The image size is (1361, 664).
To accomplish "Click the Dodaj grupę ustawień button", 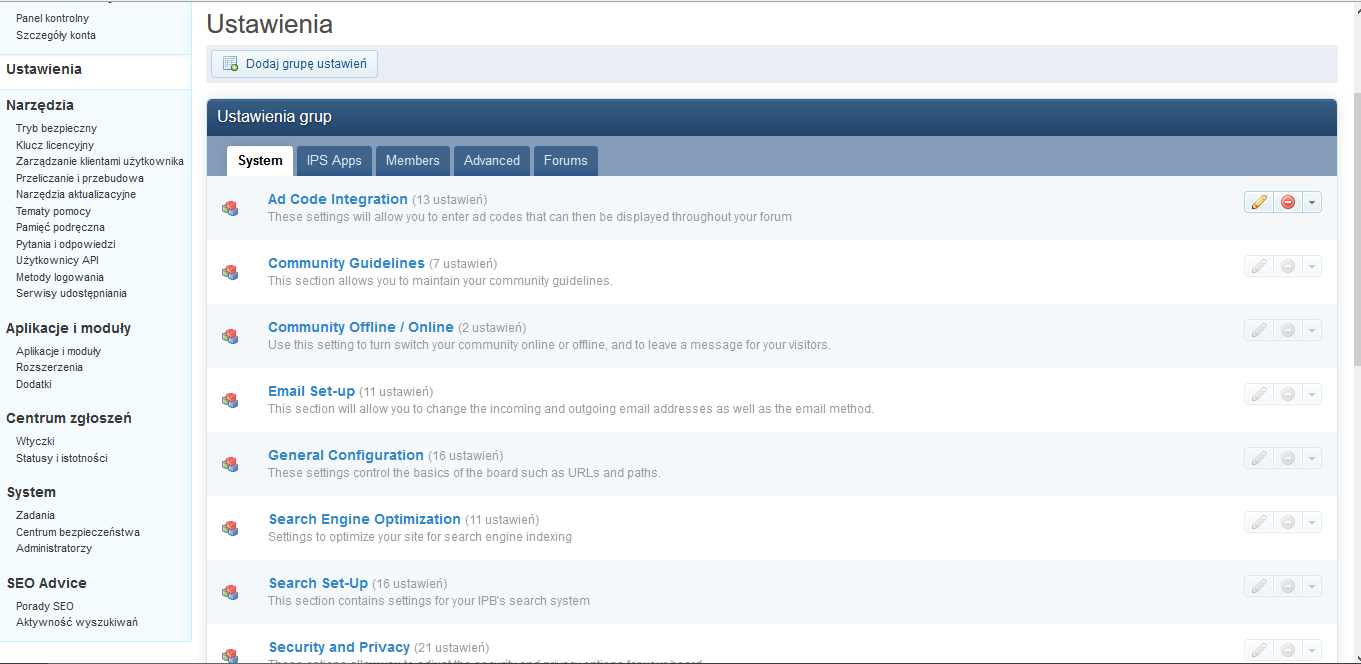I will [x=294, y=64].
